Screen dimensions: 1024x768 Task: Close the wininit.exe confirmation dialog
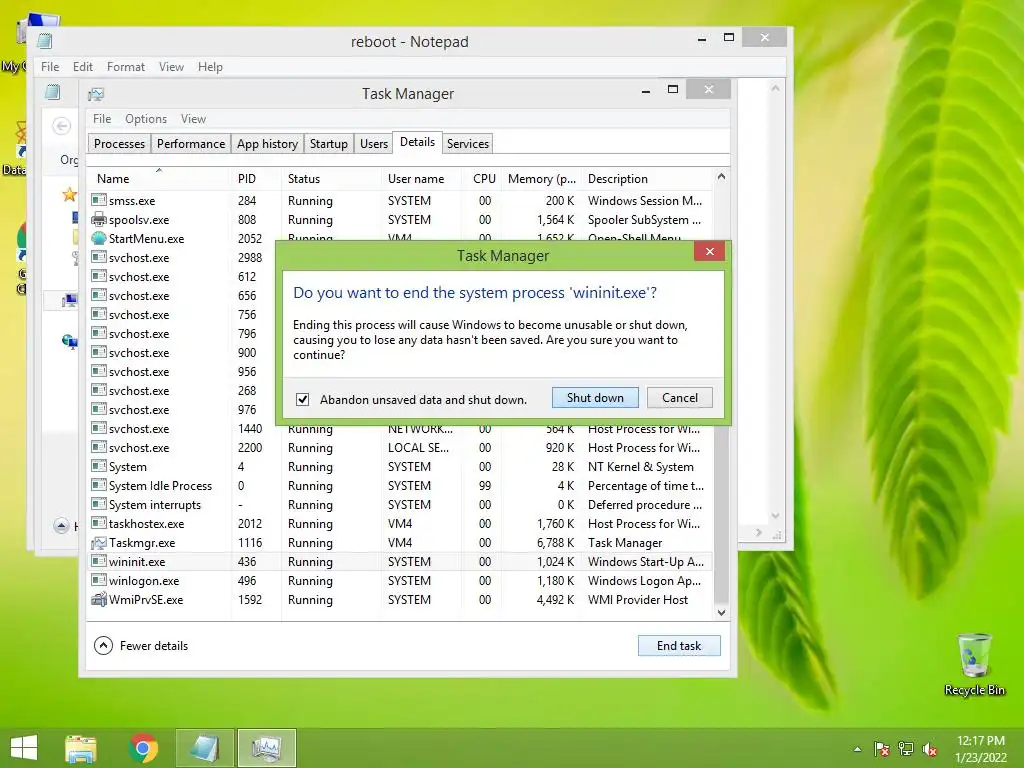pos(710,251)
